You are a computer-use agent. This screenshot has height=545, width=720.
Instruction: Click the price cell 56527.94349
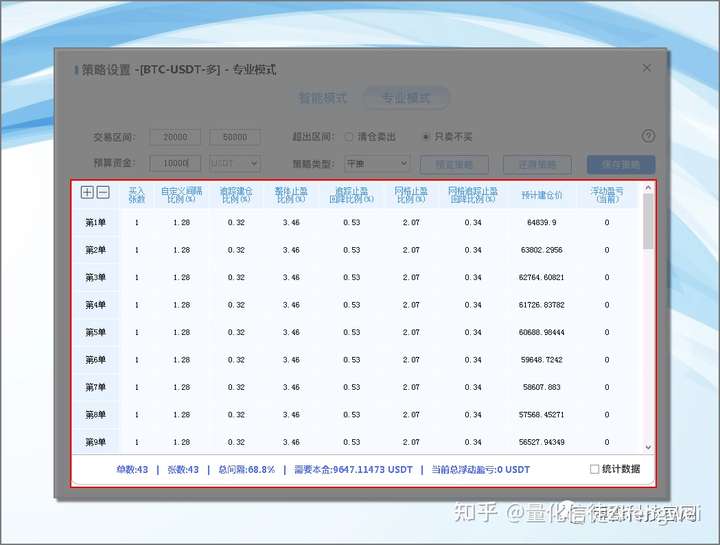542,442
